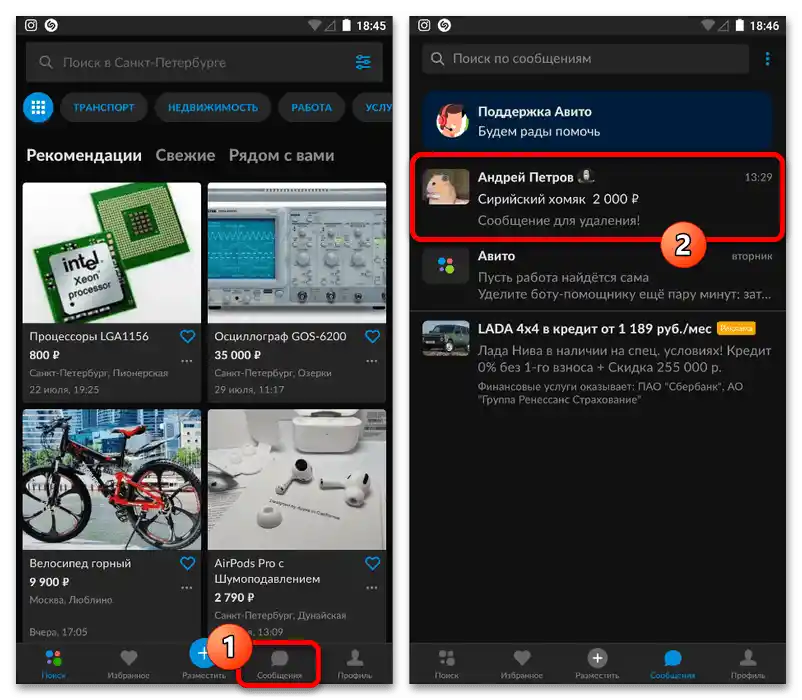Click the magnifier icon in the message search field

[x=437, y=59]
